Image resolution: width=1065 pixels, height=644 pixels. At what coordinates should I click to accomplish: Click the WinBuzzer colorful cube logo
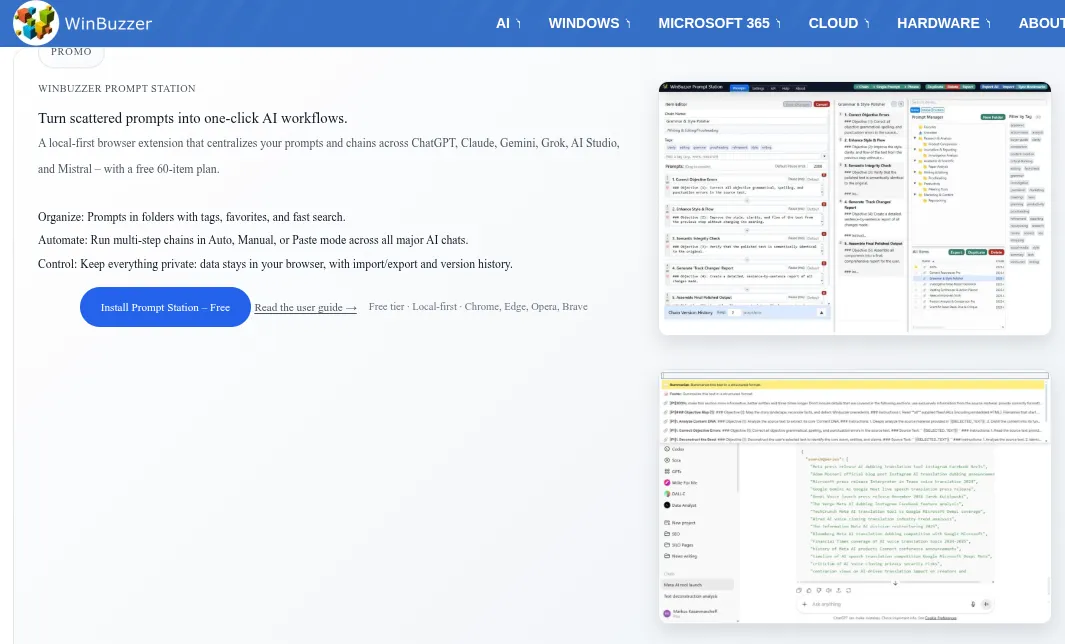point(36,22)
